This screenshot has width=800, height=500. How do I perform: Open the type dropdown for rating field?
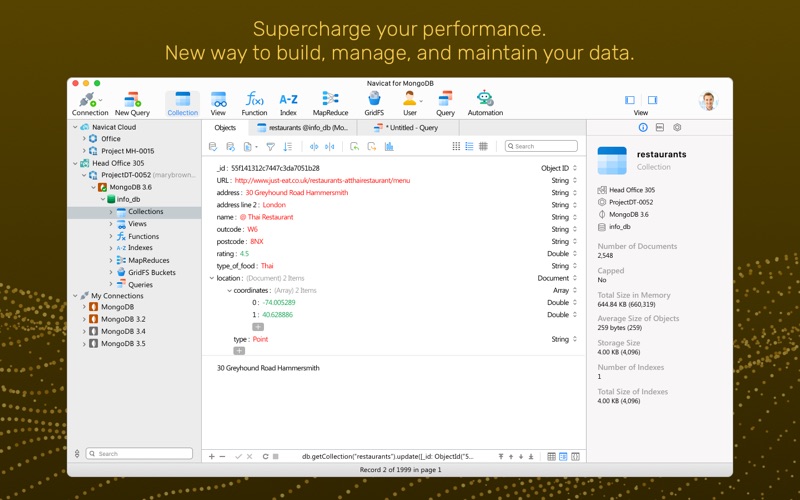click(575, 254)
